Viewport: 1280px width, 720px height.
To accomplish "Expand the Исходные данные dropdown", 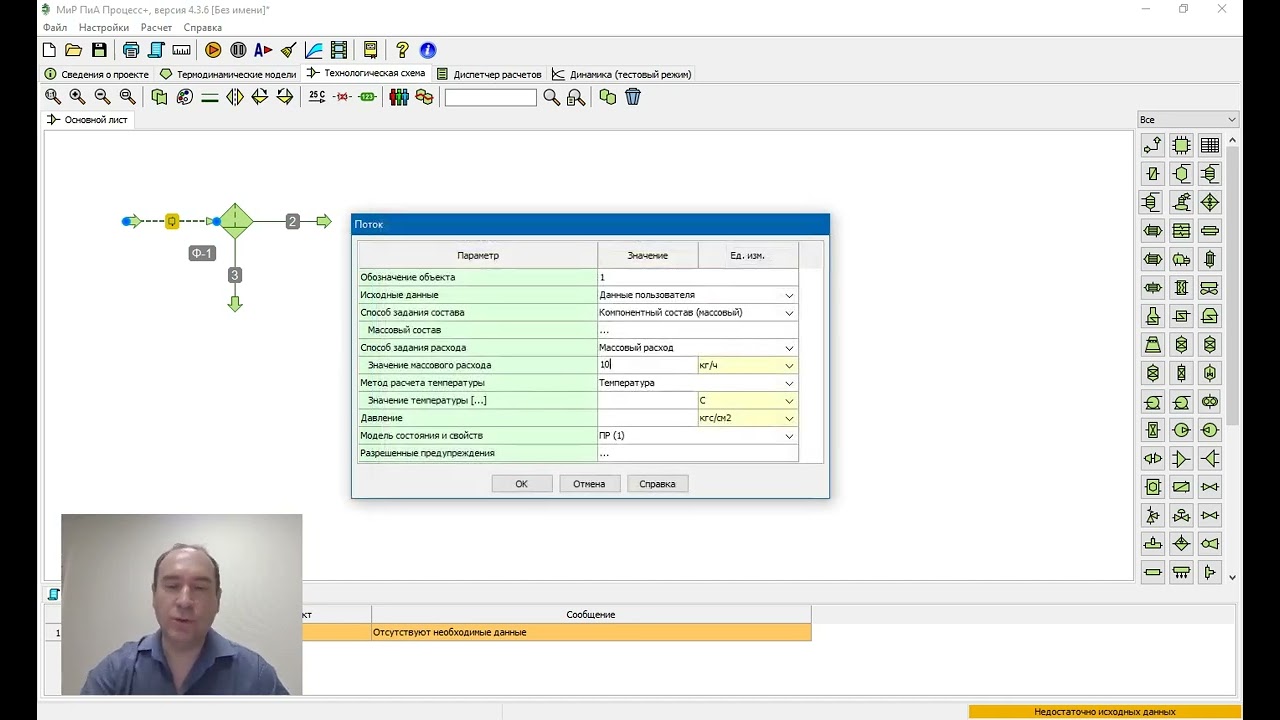I will [x=789, y=295].
